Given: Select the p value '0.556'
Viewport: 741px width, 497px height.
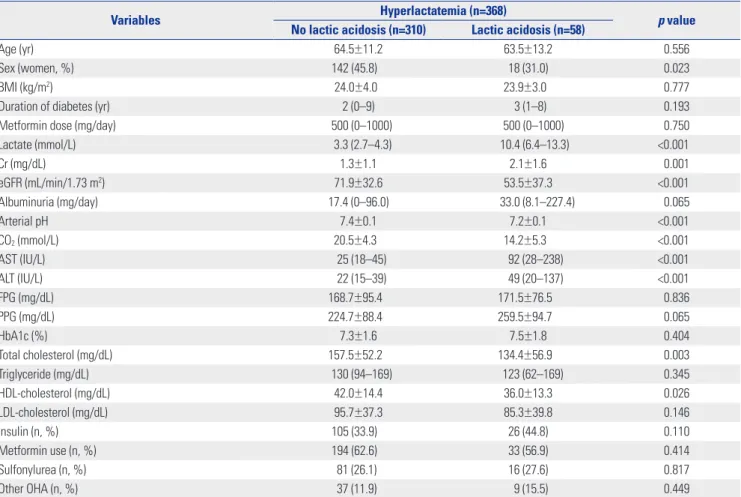Looking at the screenshot, I should pyautogui.click(x=676, y=49).
